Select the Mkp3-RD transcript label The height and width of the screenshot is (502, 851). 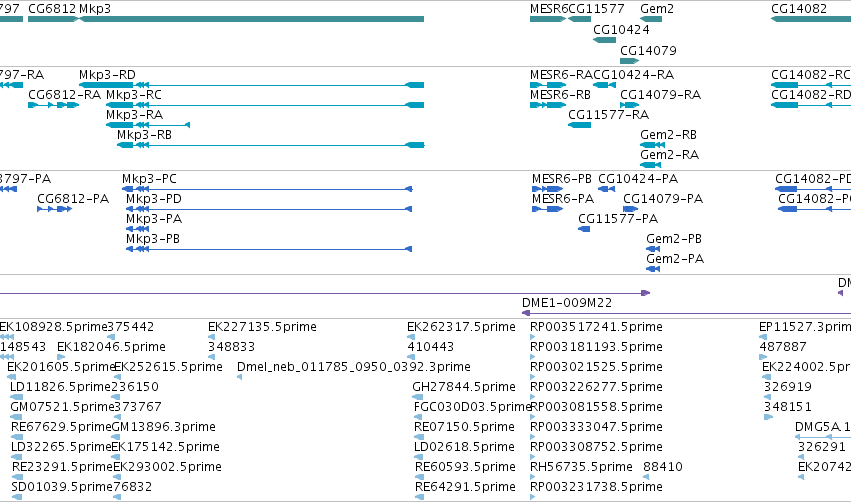107,74
